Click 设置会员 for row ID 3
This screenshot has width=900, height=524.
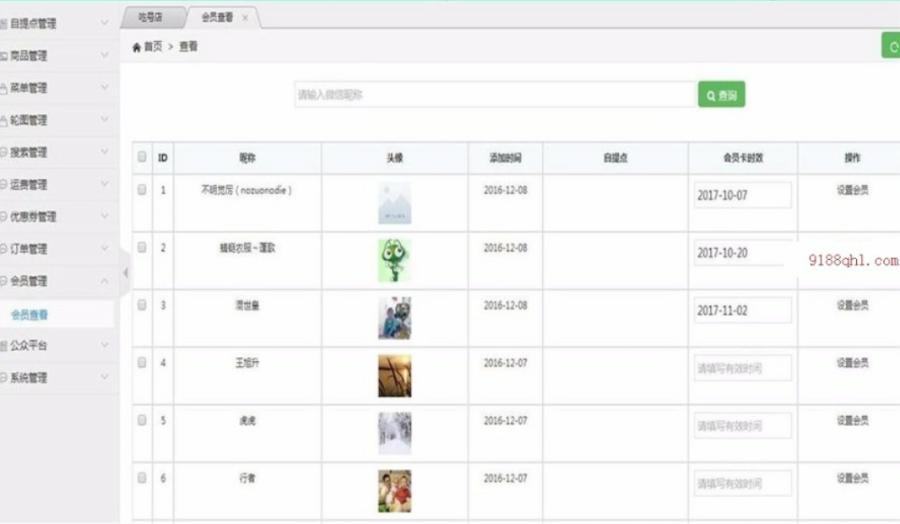pyautogui.click(x=852, y=305)
